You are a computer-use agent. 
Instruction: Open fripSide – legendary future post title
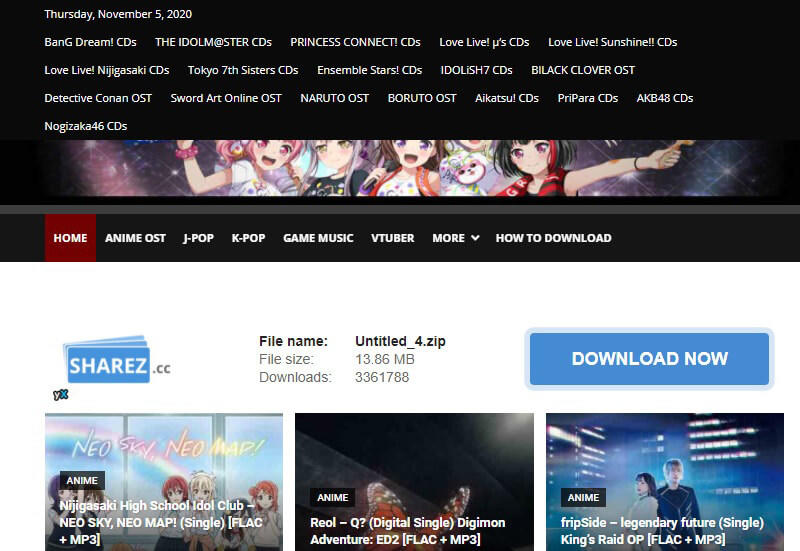662,531
